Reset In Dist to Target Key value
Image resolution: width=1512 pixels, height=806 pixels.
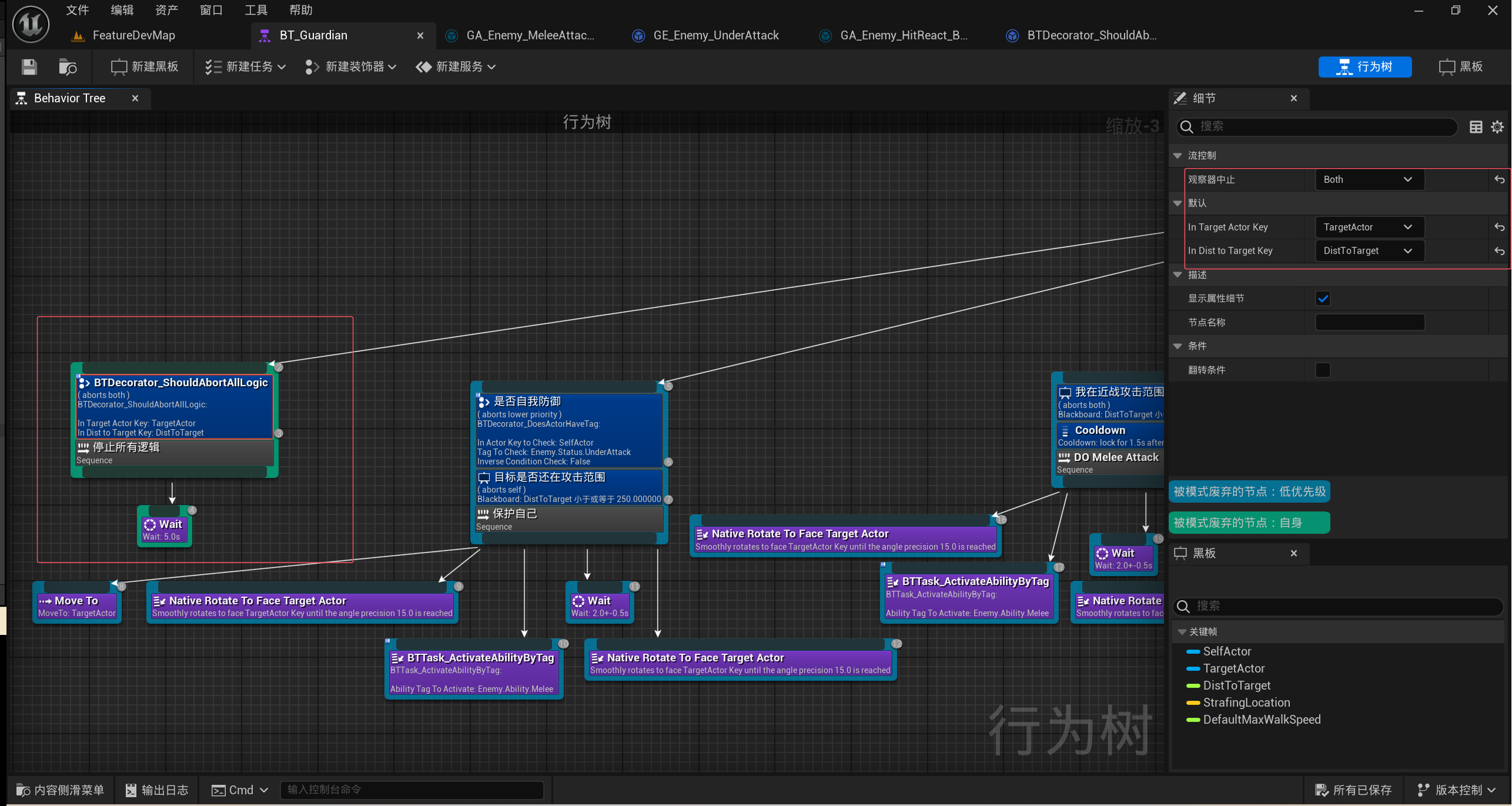click(x=1499, y=251)
